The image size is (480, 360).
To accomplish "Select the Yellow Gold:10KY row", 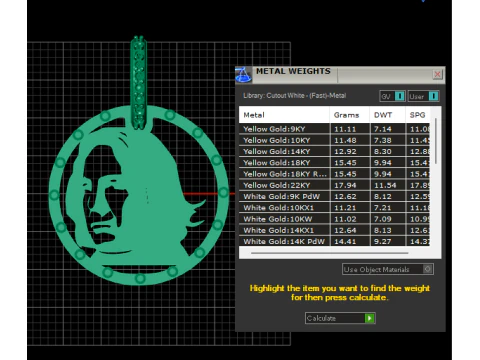I will 334,140.
